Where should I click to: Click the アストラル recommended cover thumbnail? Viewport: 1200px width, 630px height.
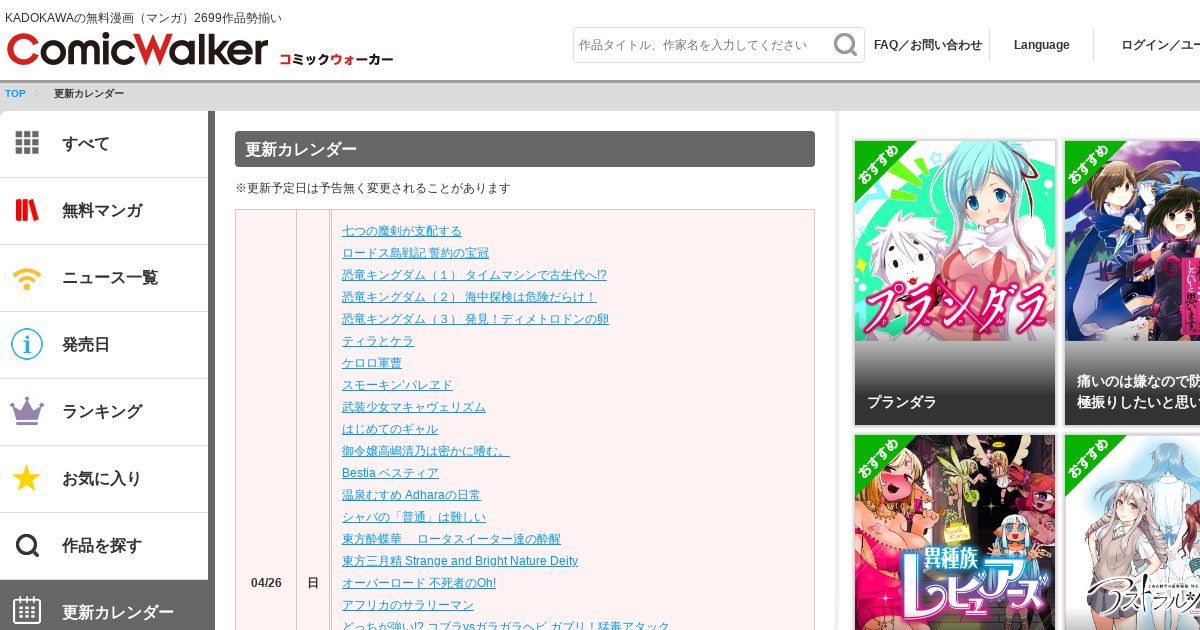click(x=1132, y=532)
